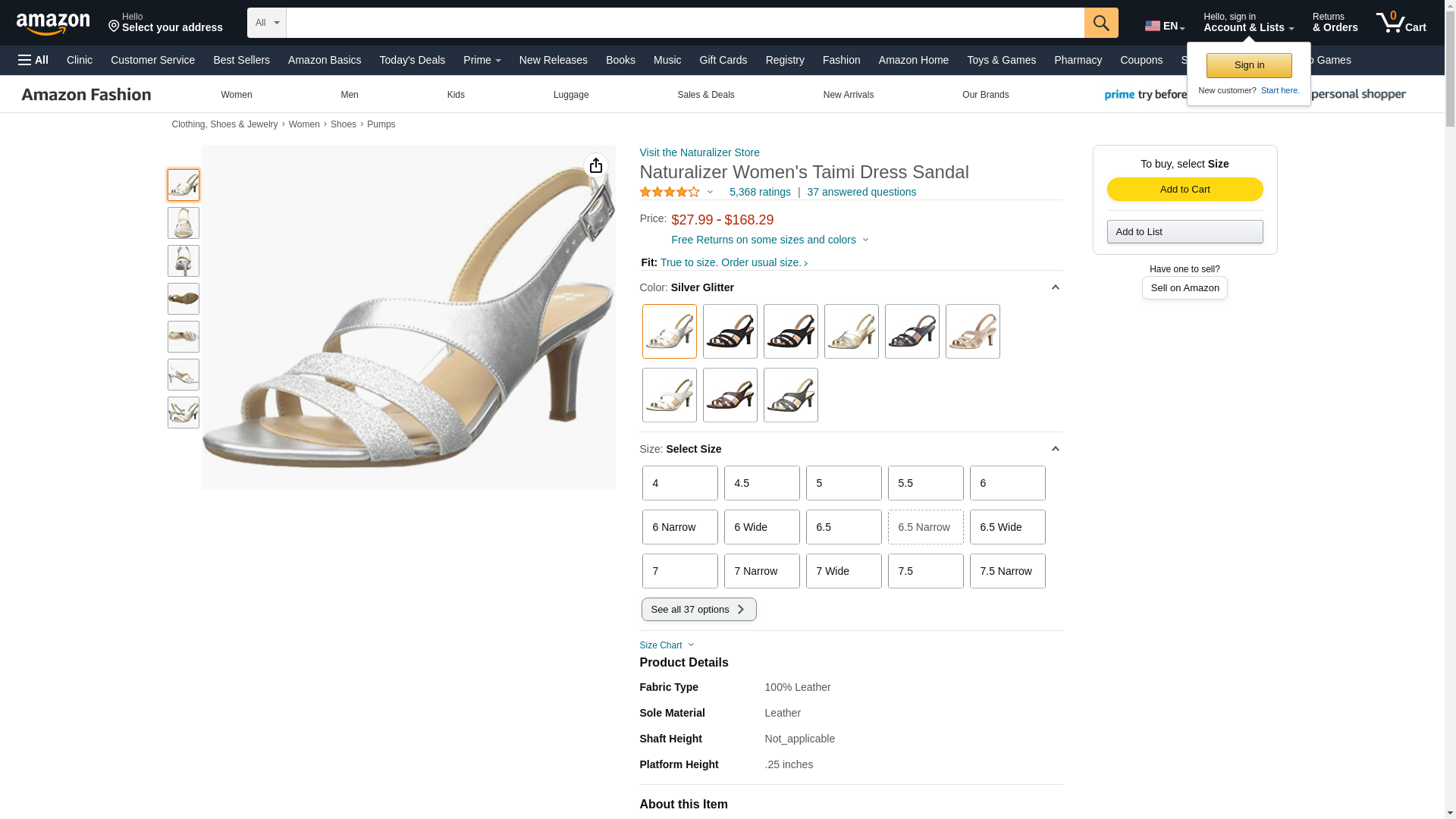Select your address location icon
Viewport: 1456px width, 819px height.
pyautogui.click(x=115, y=27)
